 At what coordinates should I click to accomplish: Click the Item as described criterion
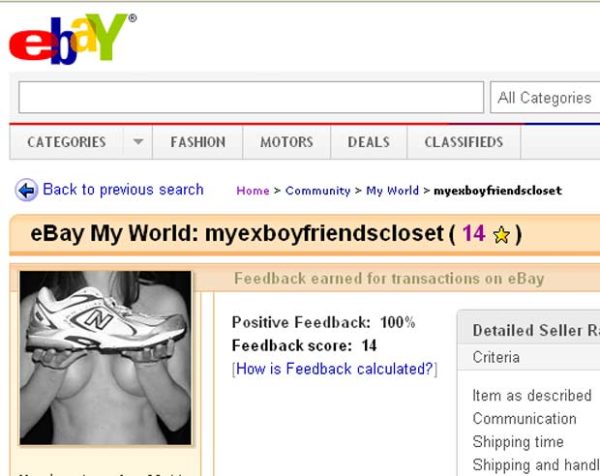[x=532, y=395]
